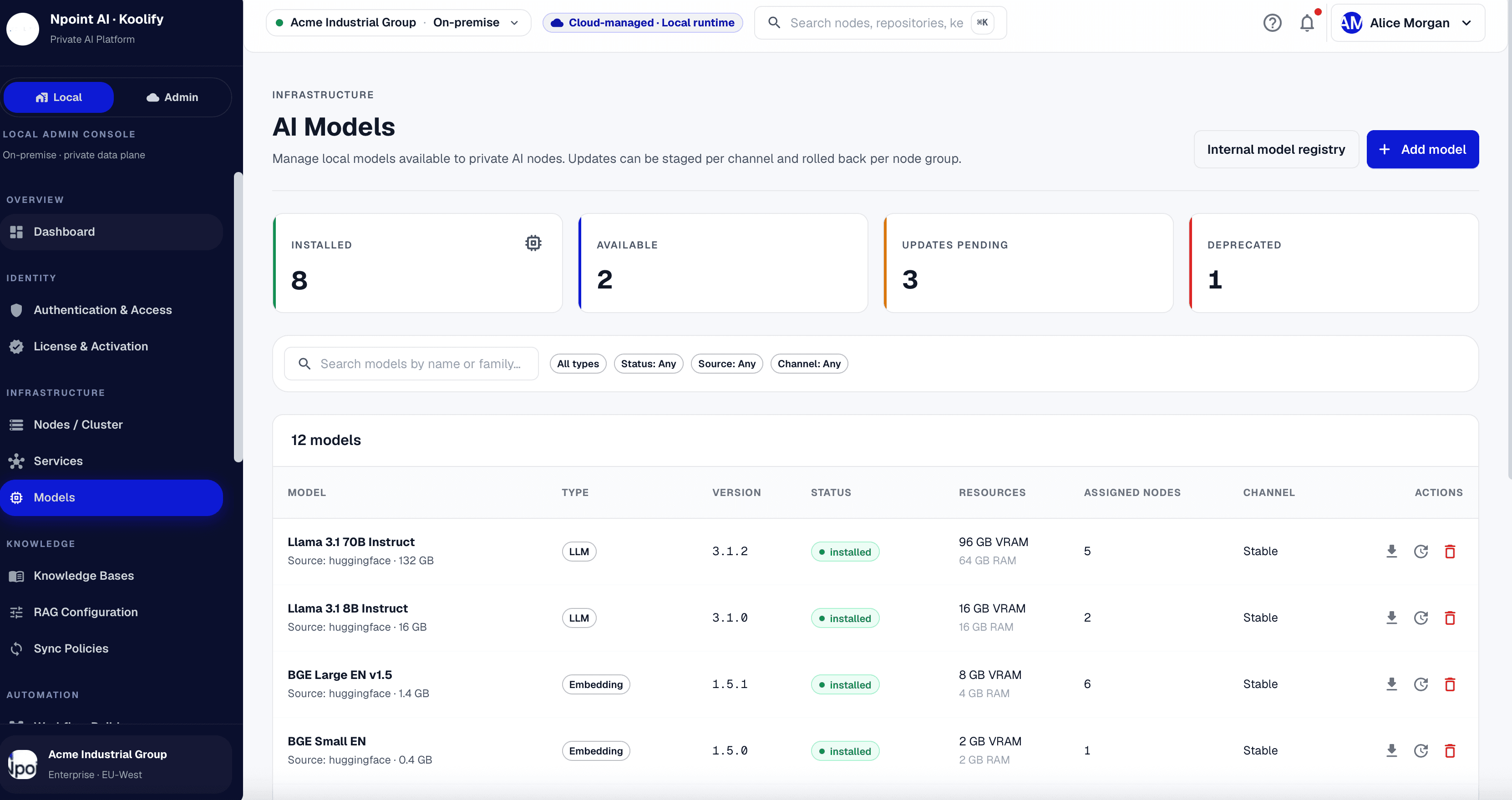The image size is (1512, 800).
Task: Open the Channel: Any filter
Action: (x=809, y=364)
